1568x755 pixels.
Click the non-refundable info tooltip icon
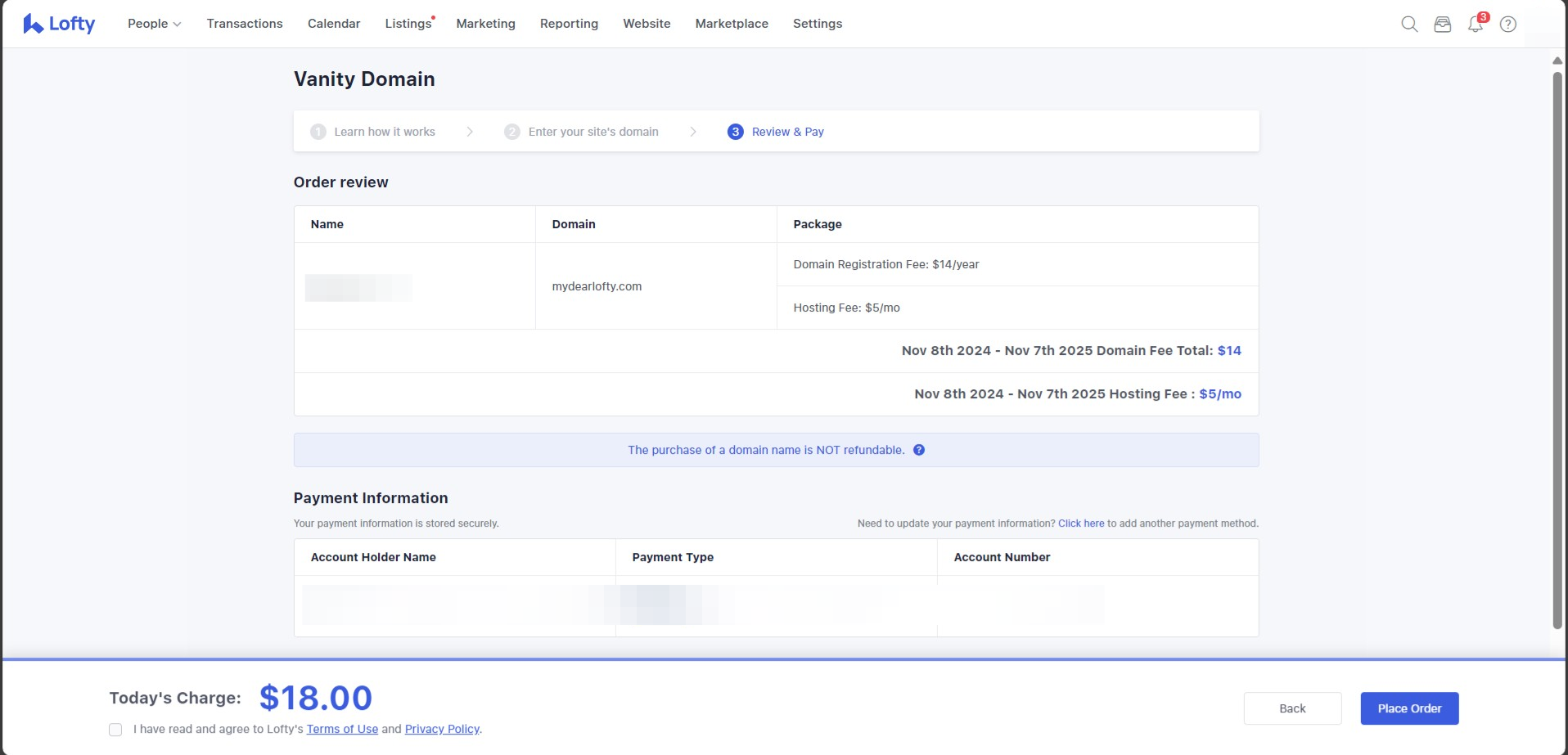[x=919, y=450]
